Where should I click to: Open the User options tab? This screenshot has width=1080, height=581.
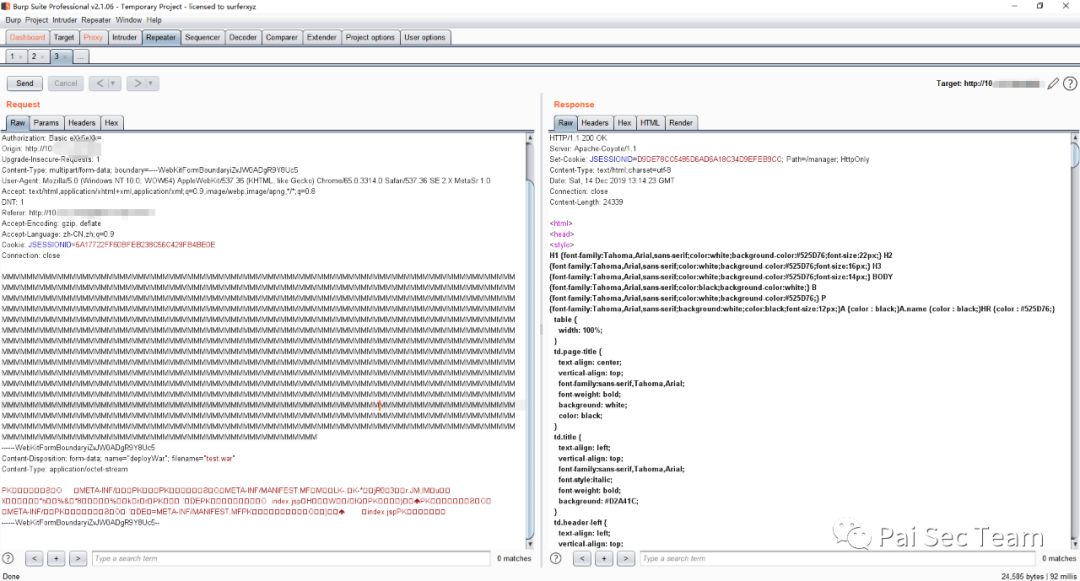(424, 37)
